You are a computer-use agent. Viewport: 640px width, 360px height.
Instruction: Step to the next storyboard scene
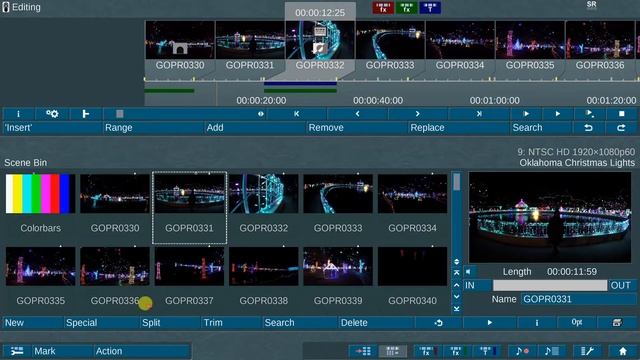418,114
